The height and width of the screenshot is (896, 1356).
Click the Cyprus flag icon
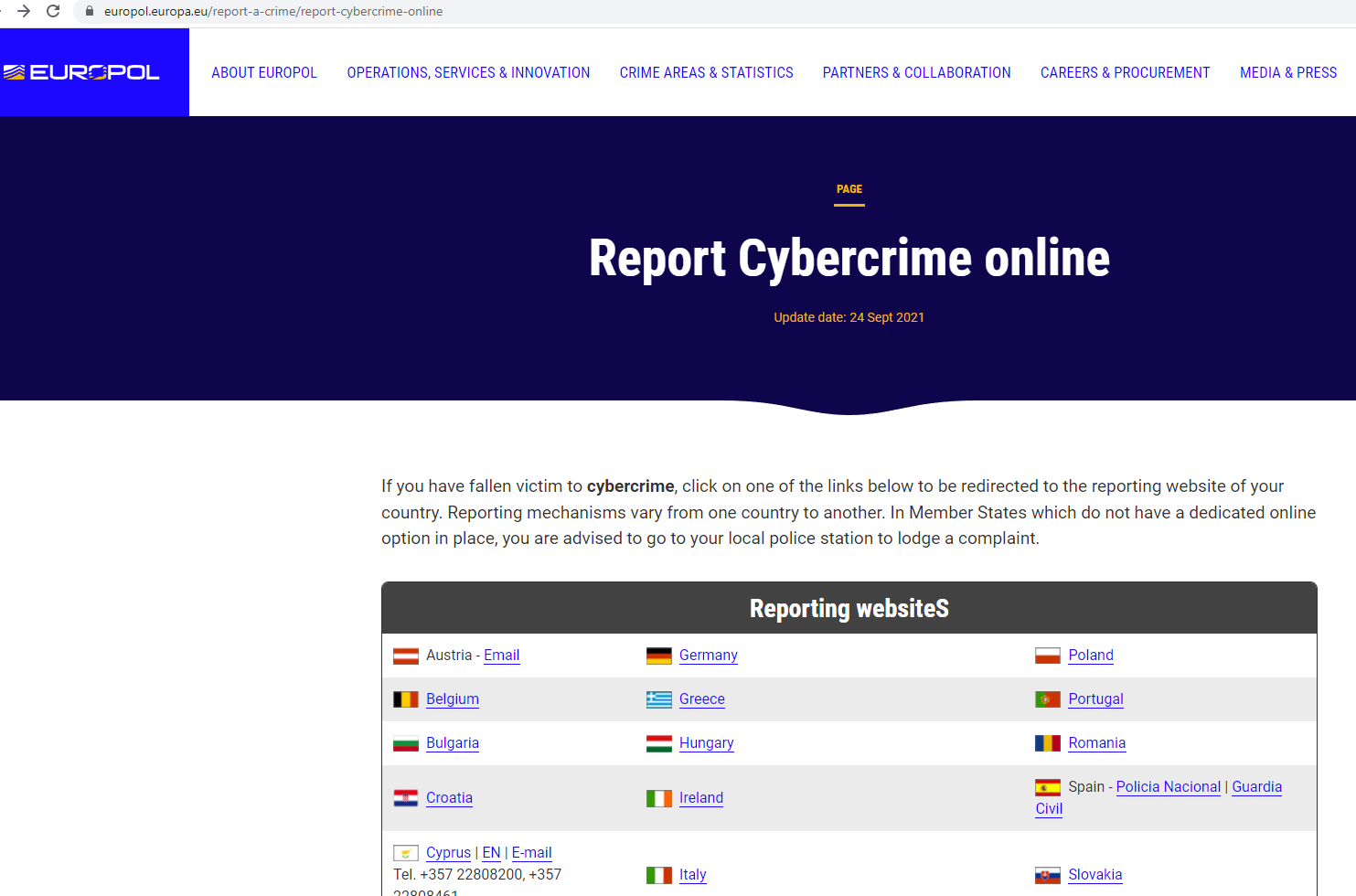pyautogui.click(x=406, y=853)
